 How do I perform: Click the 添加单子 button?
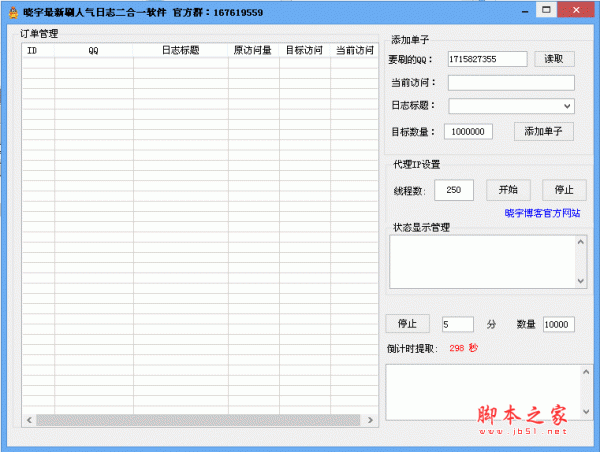pyautogui.click(x=543, y=131)
